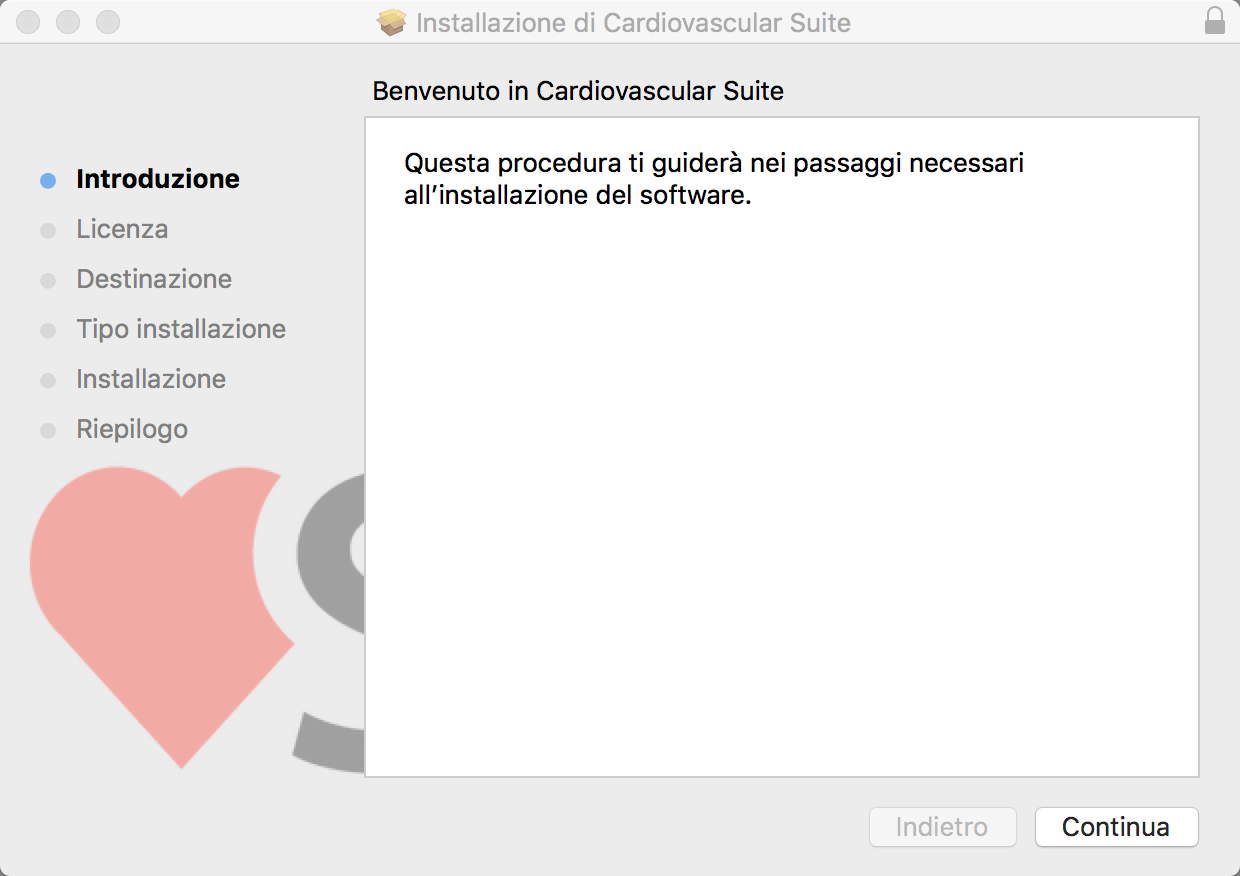Viewport: 1240px width, 876px height.
Task: Click the gray S logo graphic
Action: [x=332, y=620]
